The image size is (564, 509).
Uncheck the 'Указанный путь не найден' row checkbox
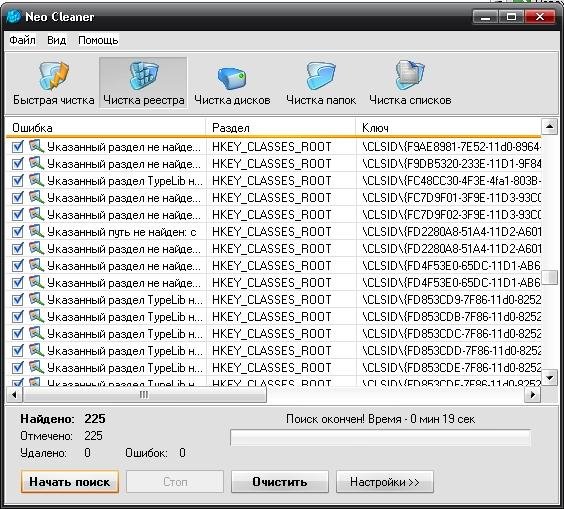(x=18, y=232)
